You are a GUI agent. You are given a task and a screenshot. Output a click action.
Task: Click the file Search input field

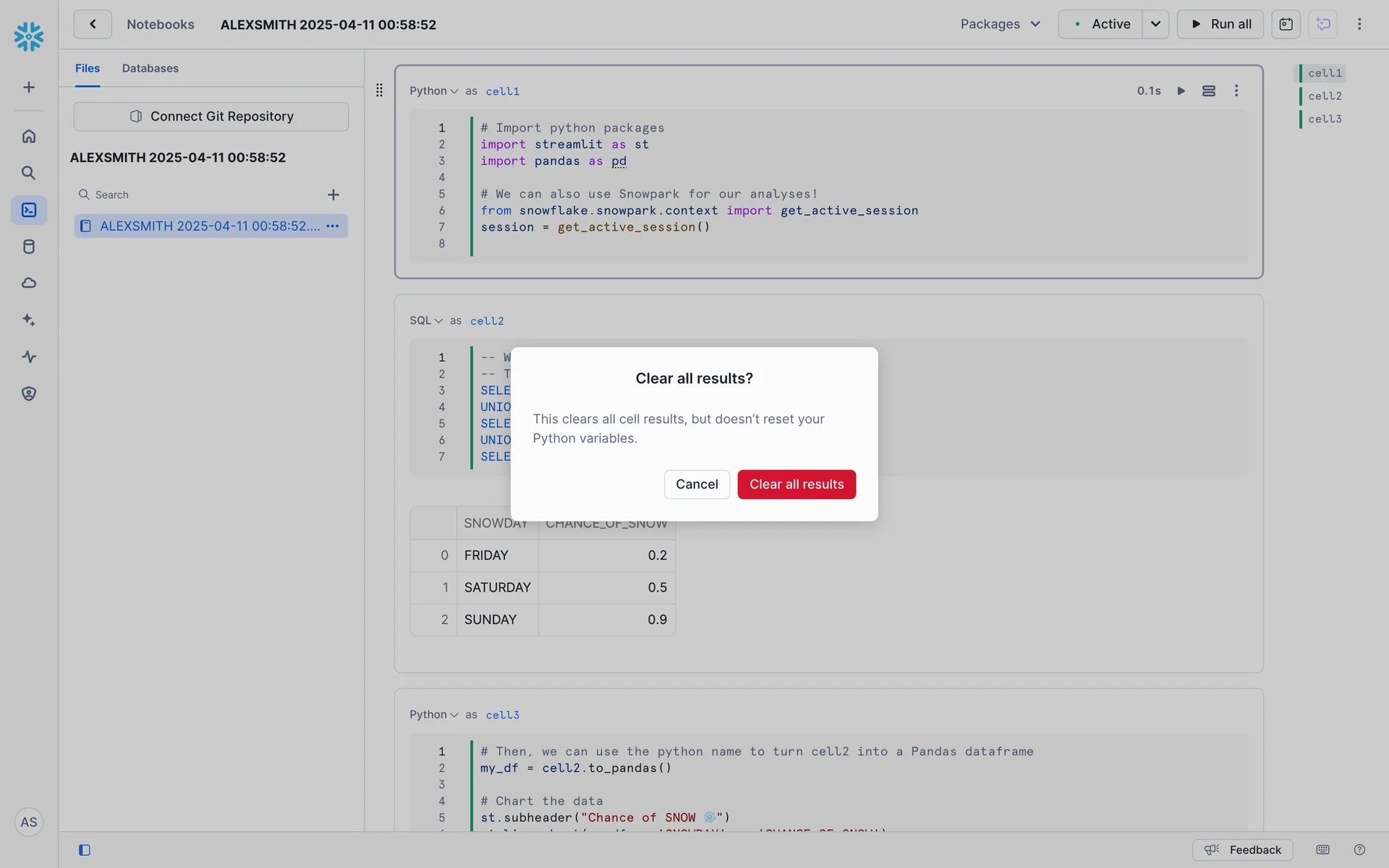tap(203, 195)
